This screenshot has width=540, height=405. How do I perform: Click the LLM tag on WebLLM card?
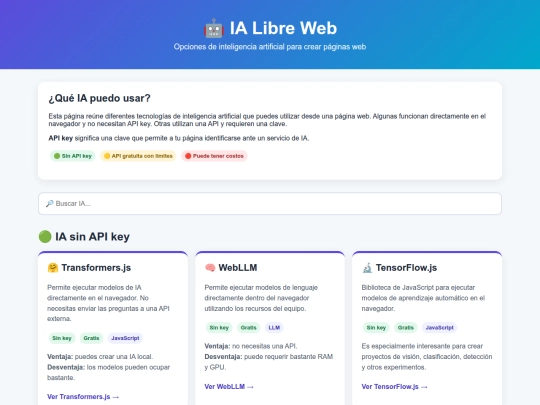pyautogui.click(x=274, y=328)
